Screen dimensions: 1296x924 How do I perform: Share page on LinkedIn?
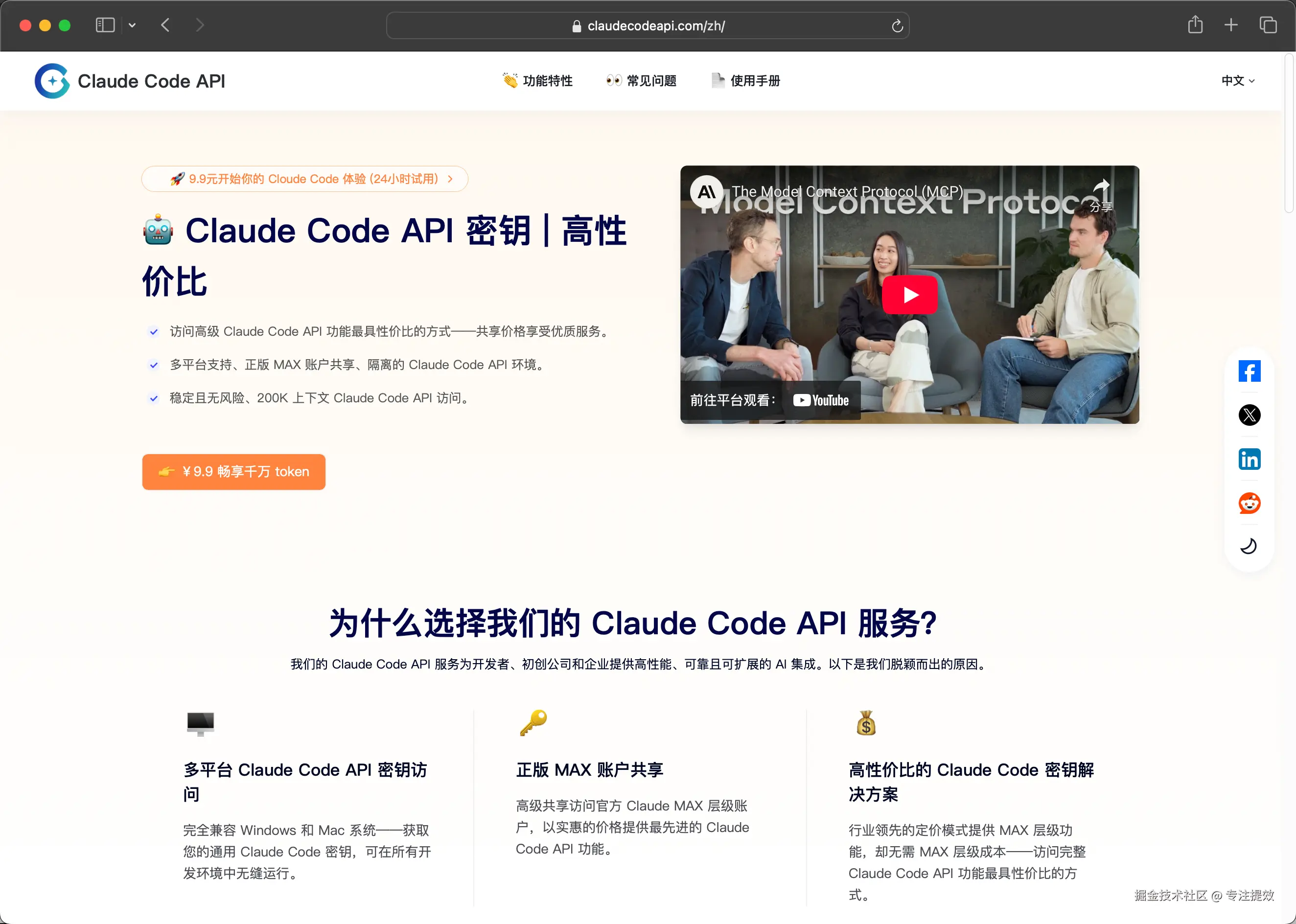1249,459
